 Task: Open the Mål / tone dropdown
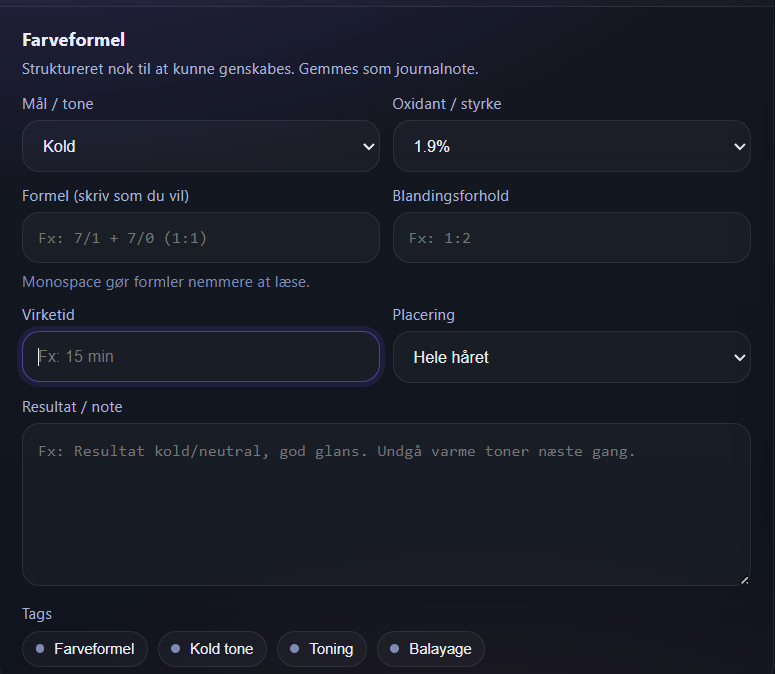point(200,146)
